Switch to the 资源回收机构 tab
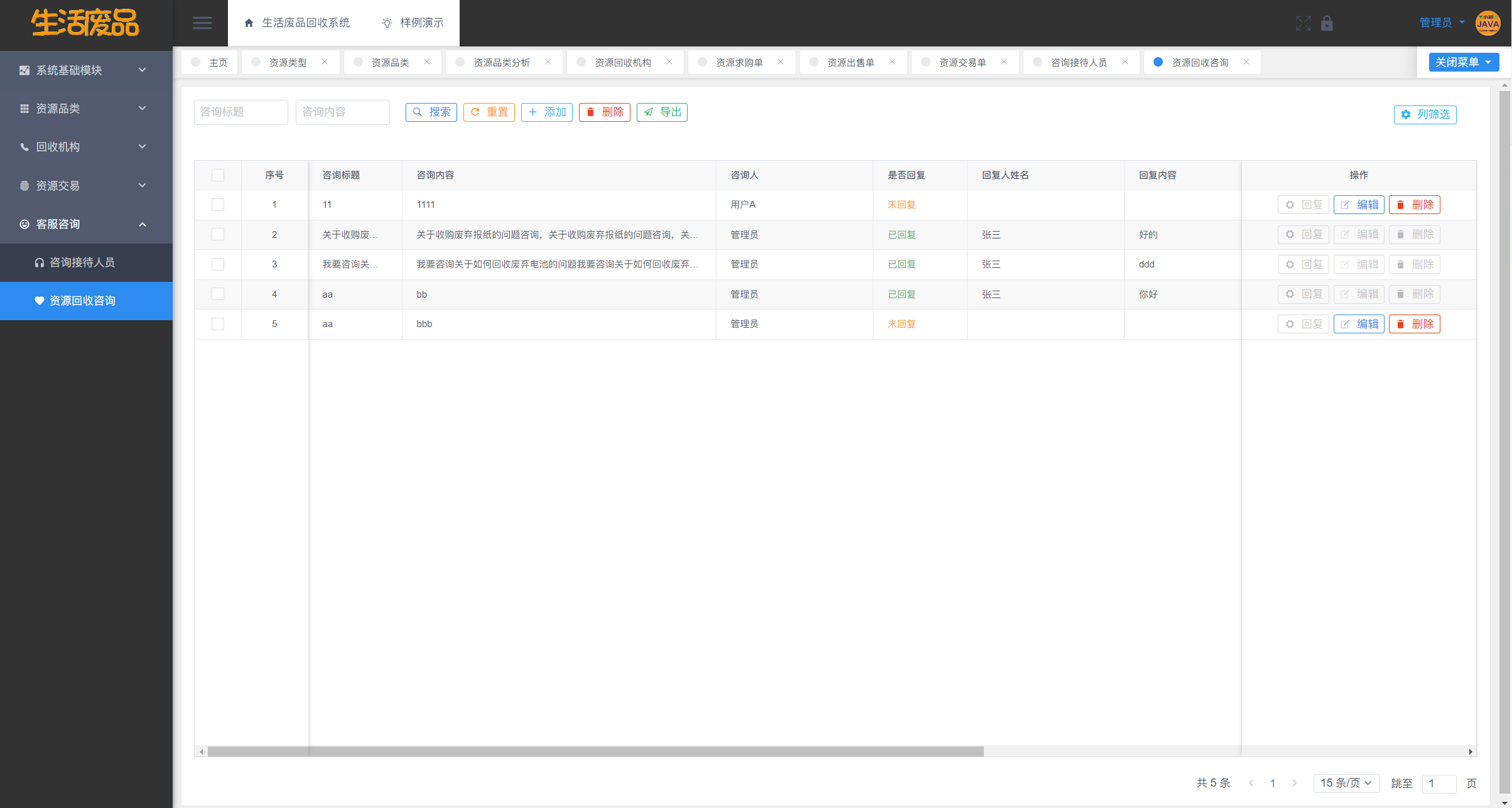This screenshot has width=1512, height=808. click(x=622, y=62)
